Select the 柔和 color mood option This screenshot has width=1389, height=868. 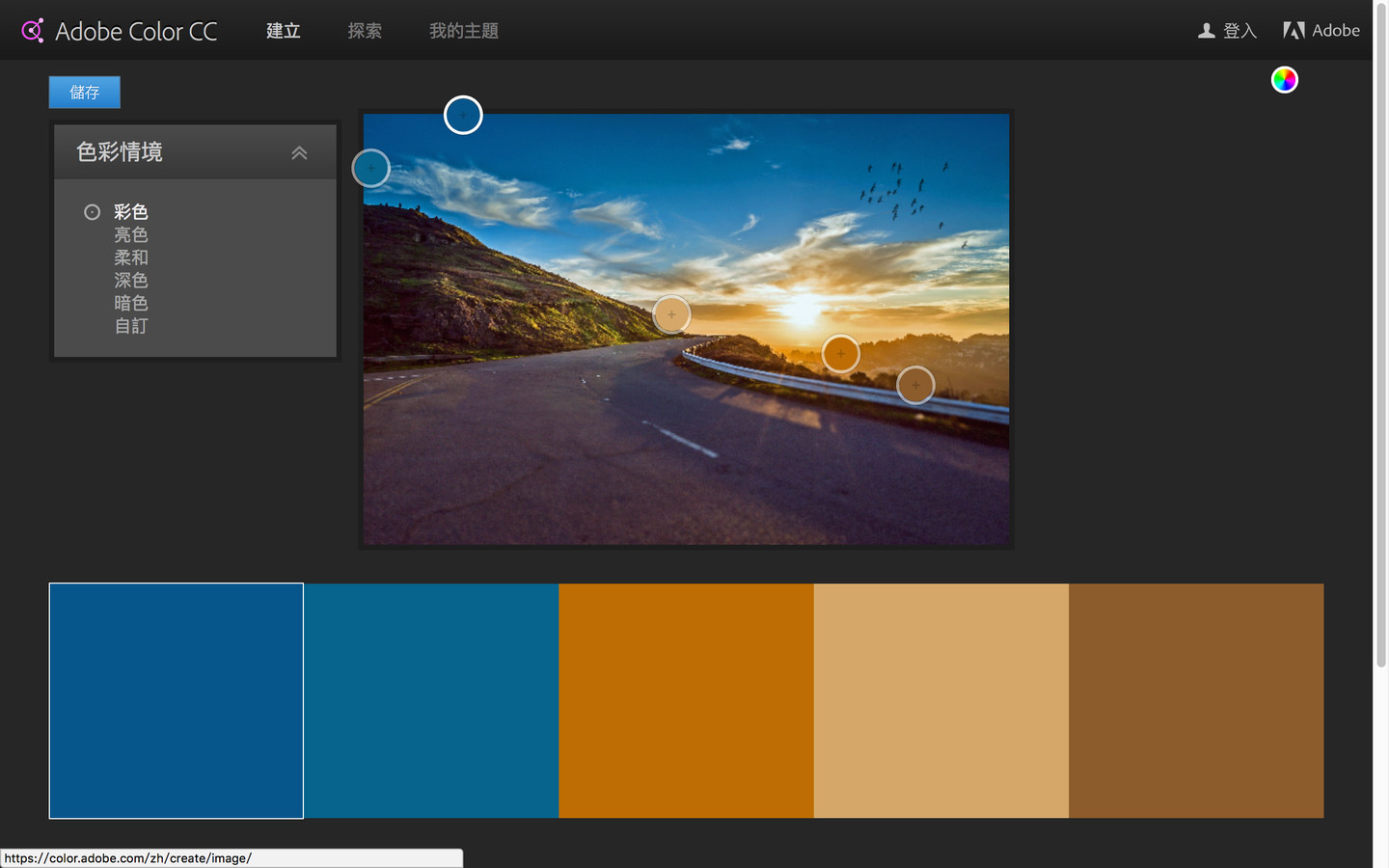coord(130,258)
